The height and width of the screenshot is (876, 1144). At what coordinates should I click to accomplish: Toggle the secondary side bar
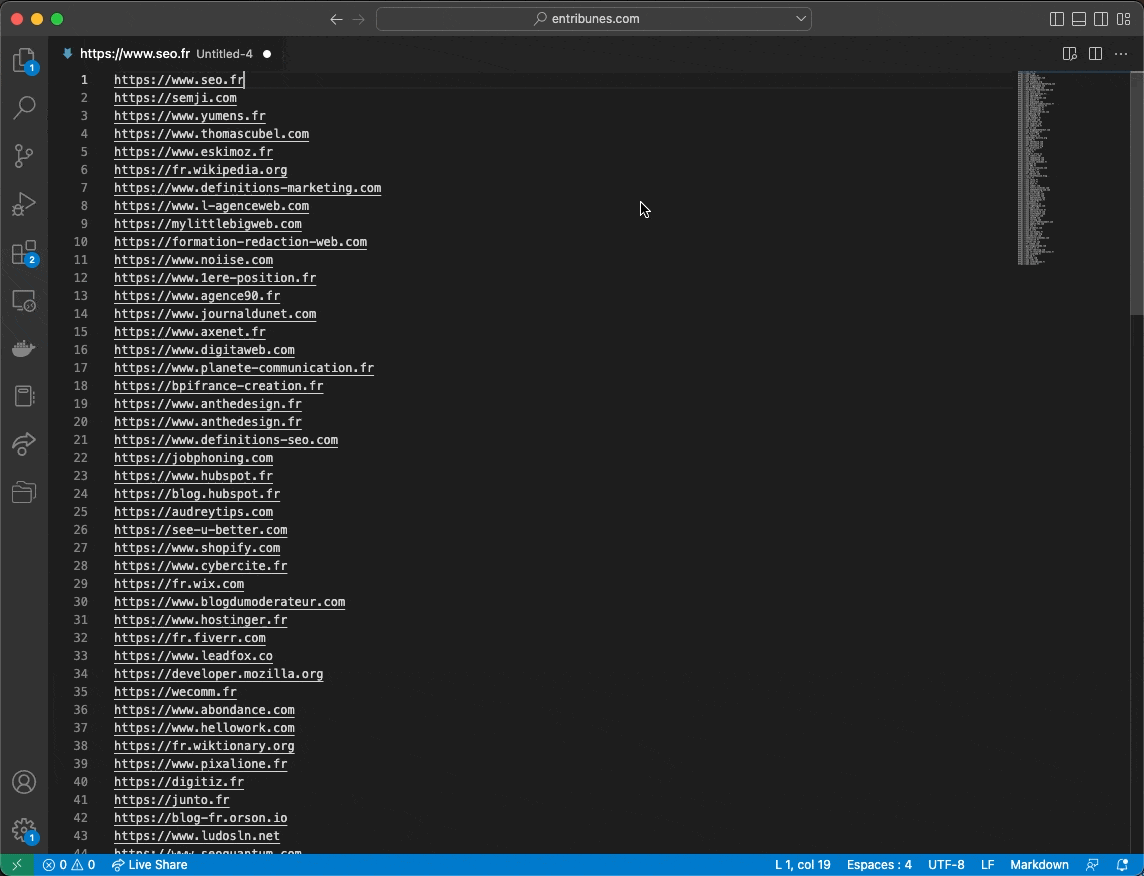(x=1102, y=19)
